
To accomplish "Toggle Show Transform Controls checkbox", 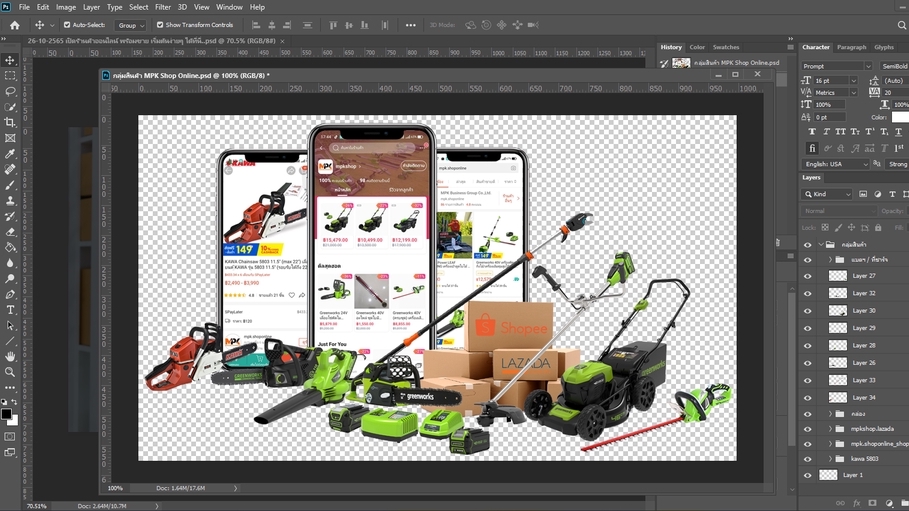I will (160, 25).
